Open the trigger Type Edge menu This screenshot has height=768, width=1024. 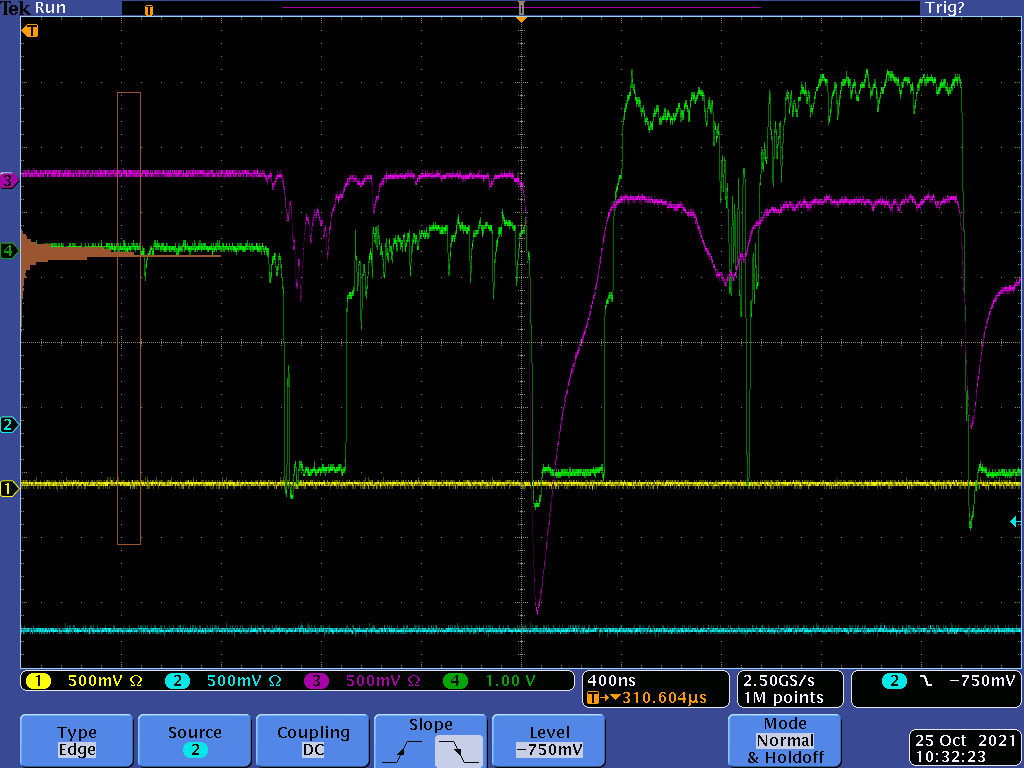[77, 741]
